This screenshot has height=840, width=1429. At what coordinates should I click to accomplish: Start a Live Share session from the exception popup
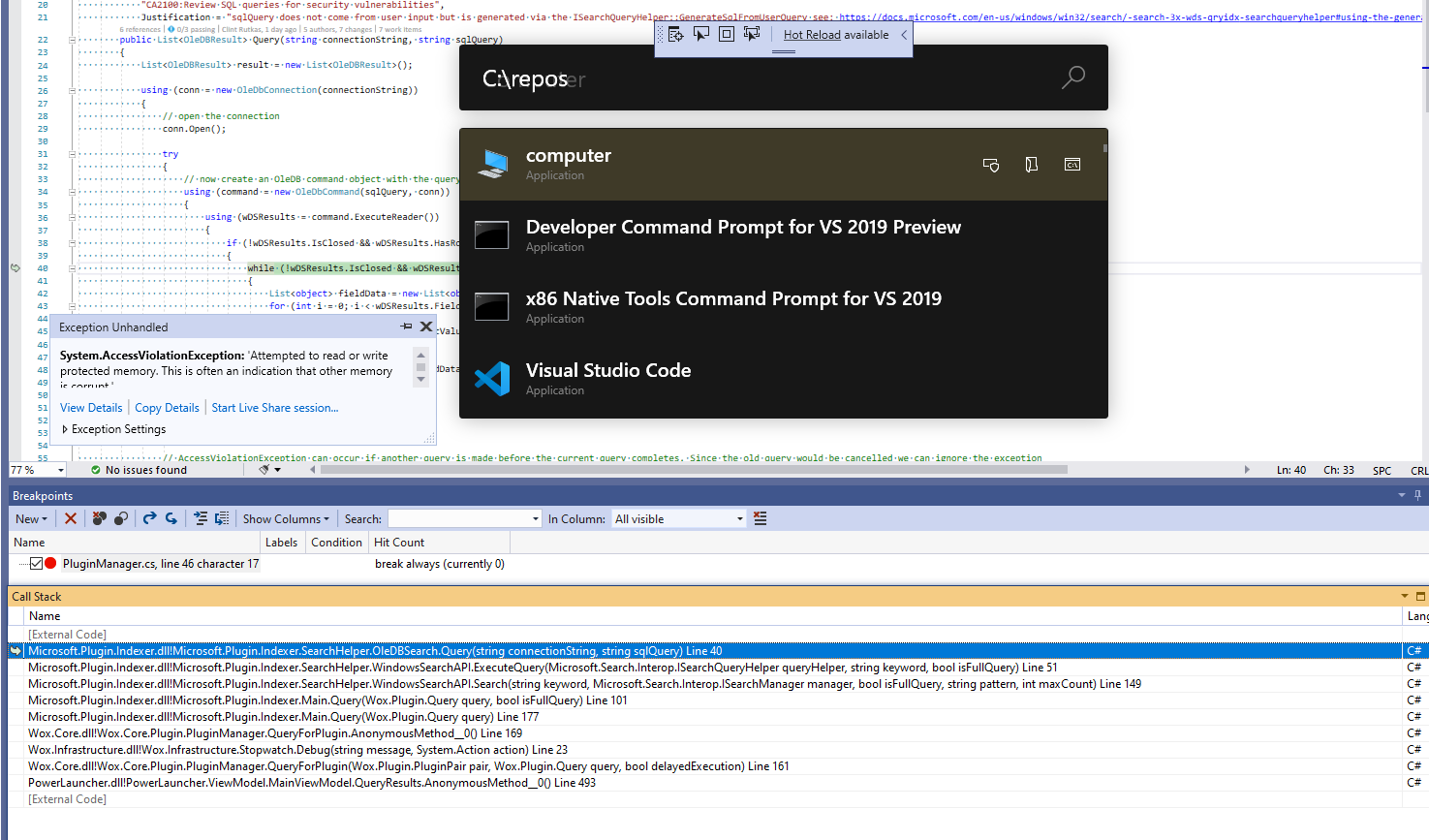coord(274,407)
